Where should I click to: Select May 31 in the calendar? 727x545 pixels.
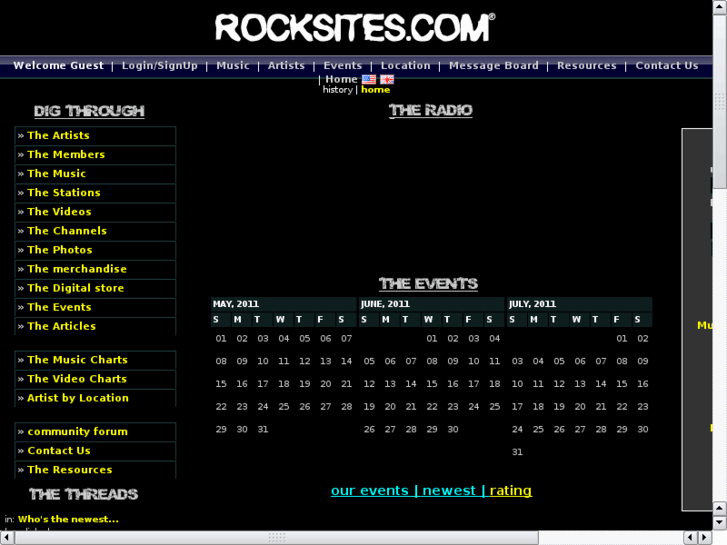[x=263, y=429]
